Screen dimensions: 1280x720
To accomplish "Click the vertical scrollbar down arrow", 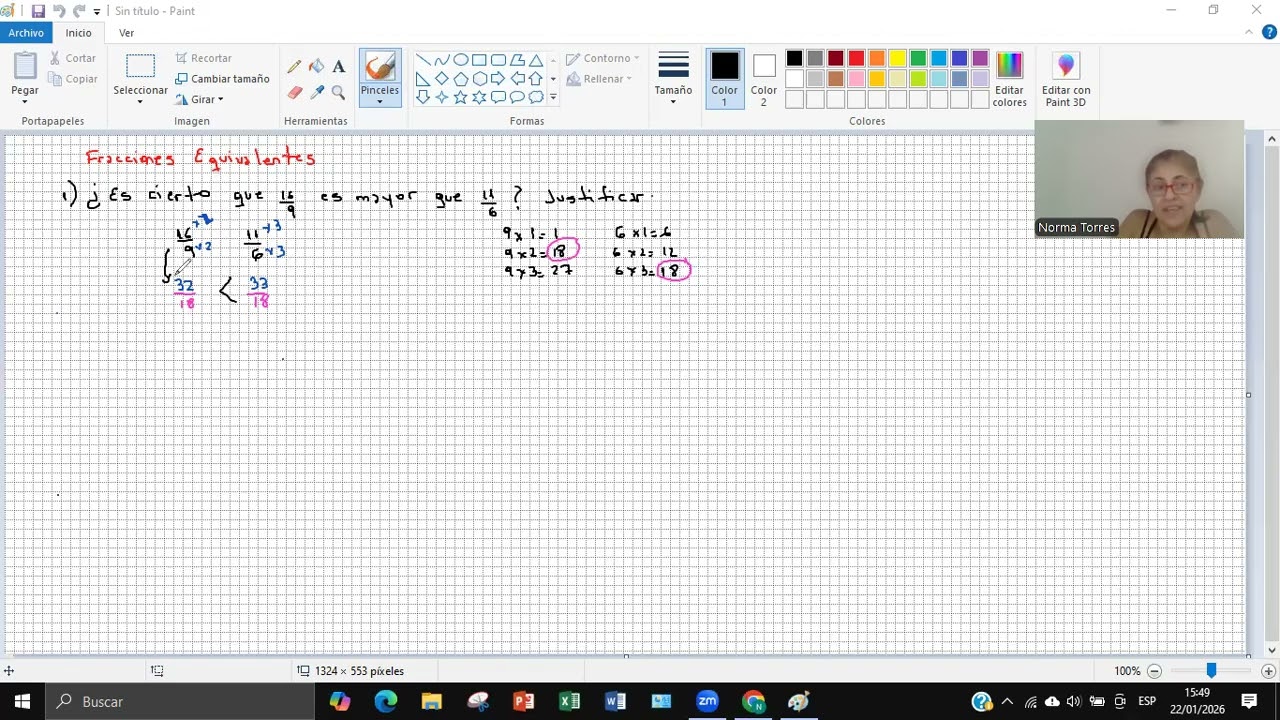I will pyautogui.click(x=1272, y=651).
